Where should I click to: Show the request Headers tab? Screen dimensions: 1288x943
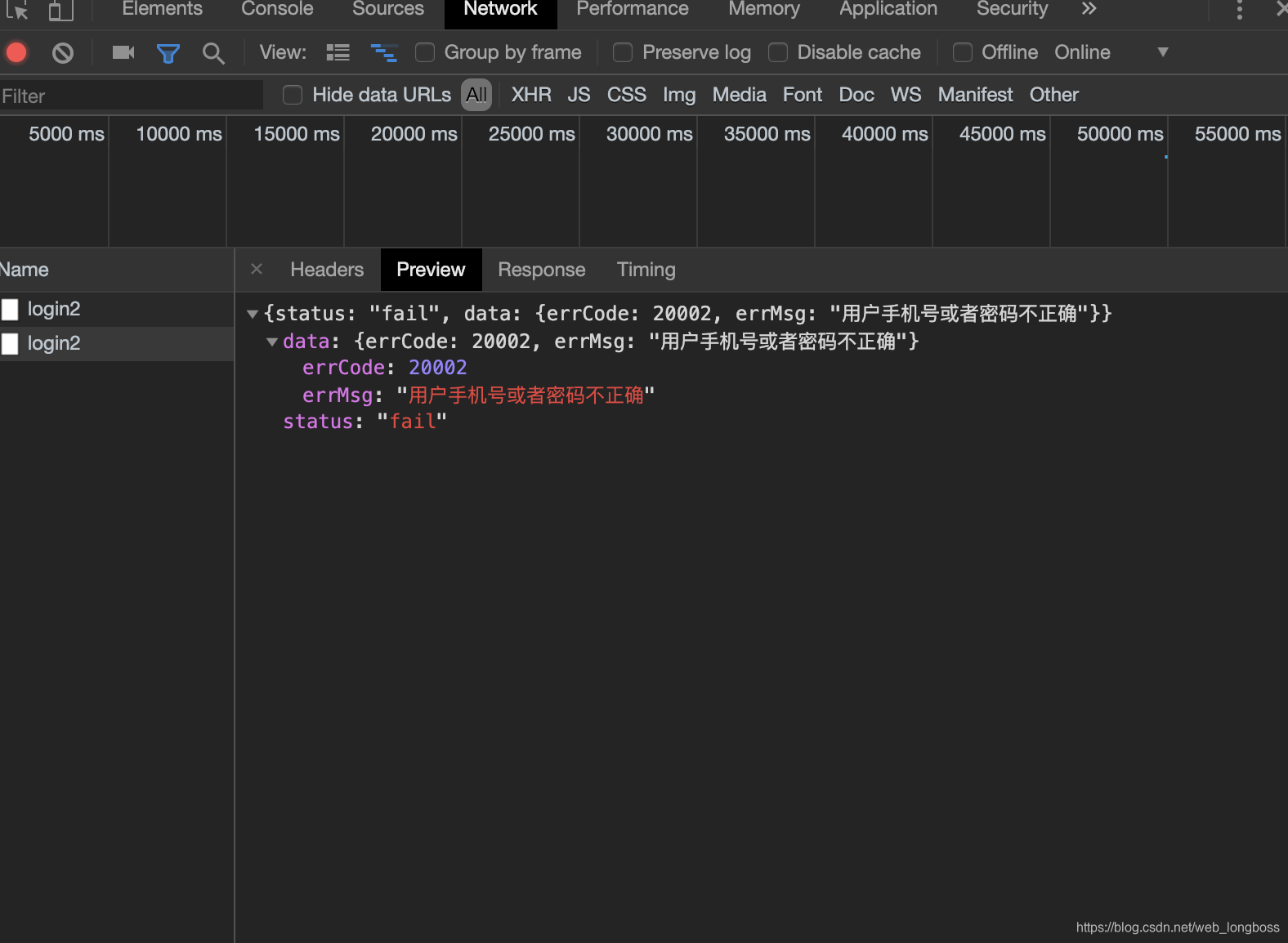point(327,270)
